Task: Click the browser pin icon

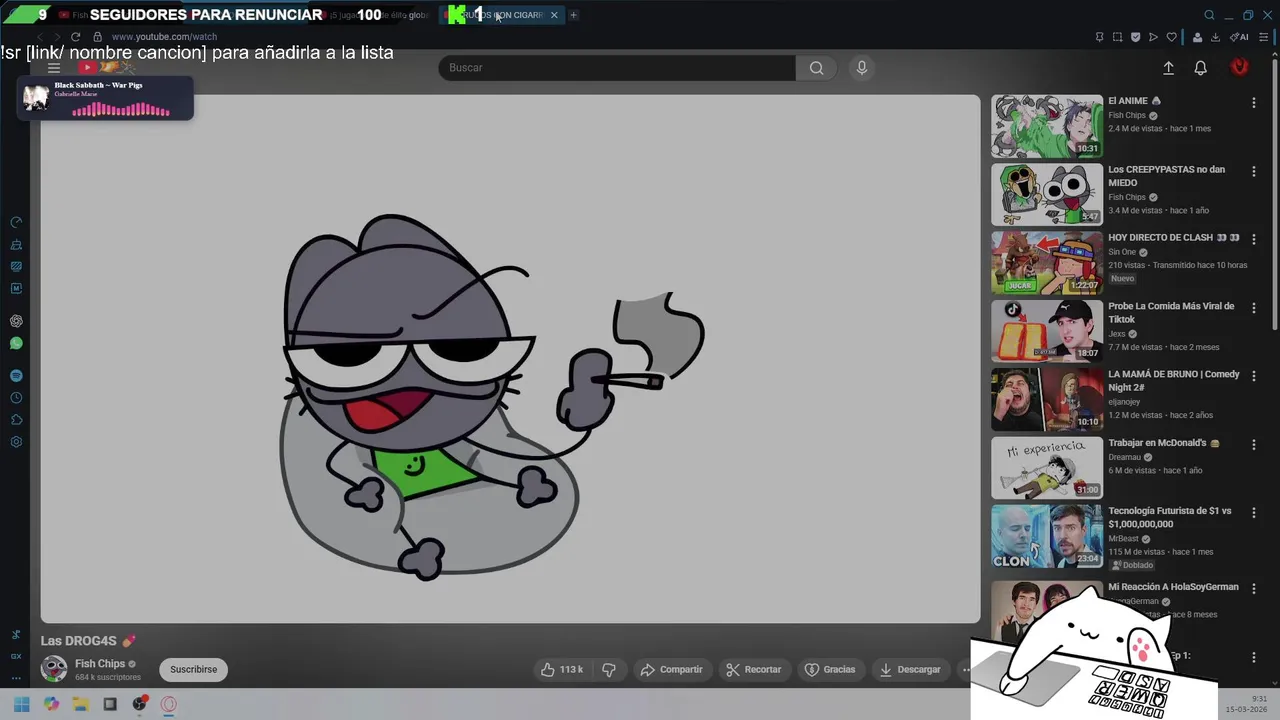Action: (1100, 37)
